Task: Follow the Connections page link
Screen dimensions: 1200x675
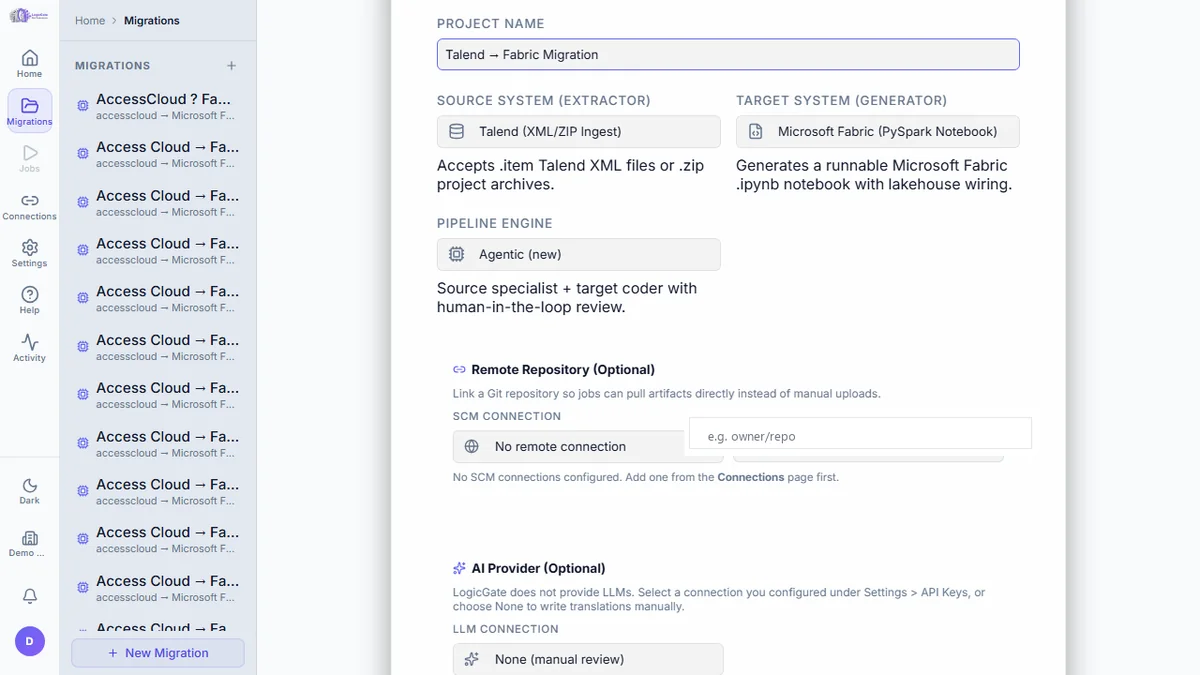Action: coord(750,477)
